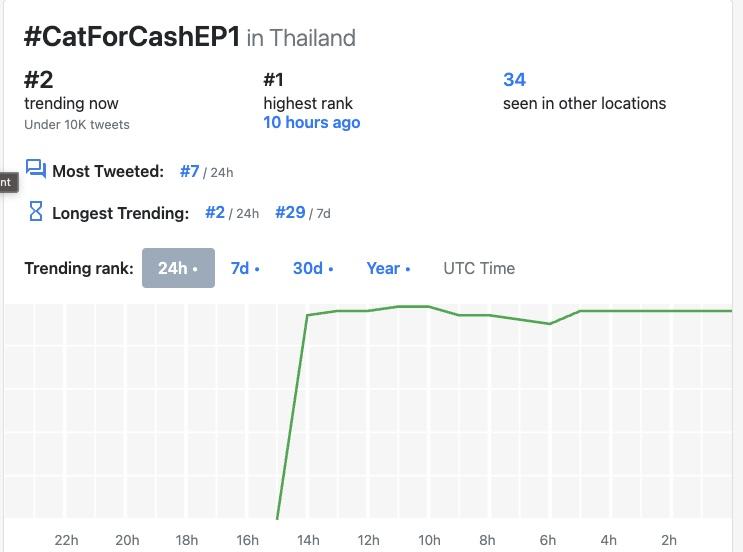743x552 pixels.
Task: Open the '10 hours ago' highest rank link
Action: (311, 123)
